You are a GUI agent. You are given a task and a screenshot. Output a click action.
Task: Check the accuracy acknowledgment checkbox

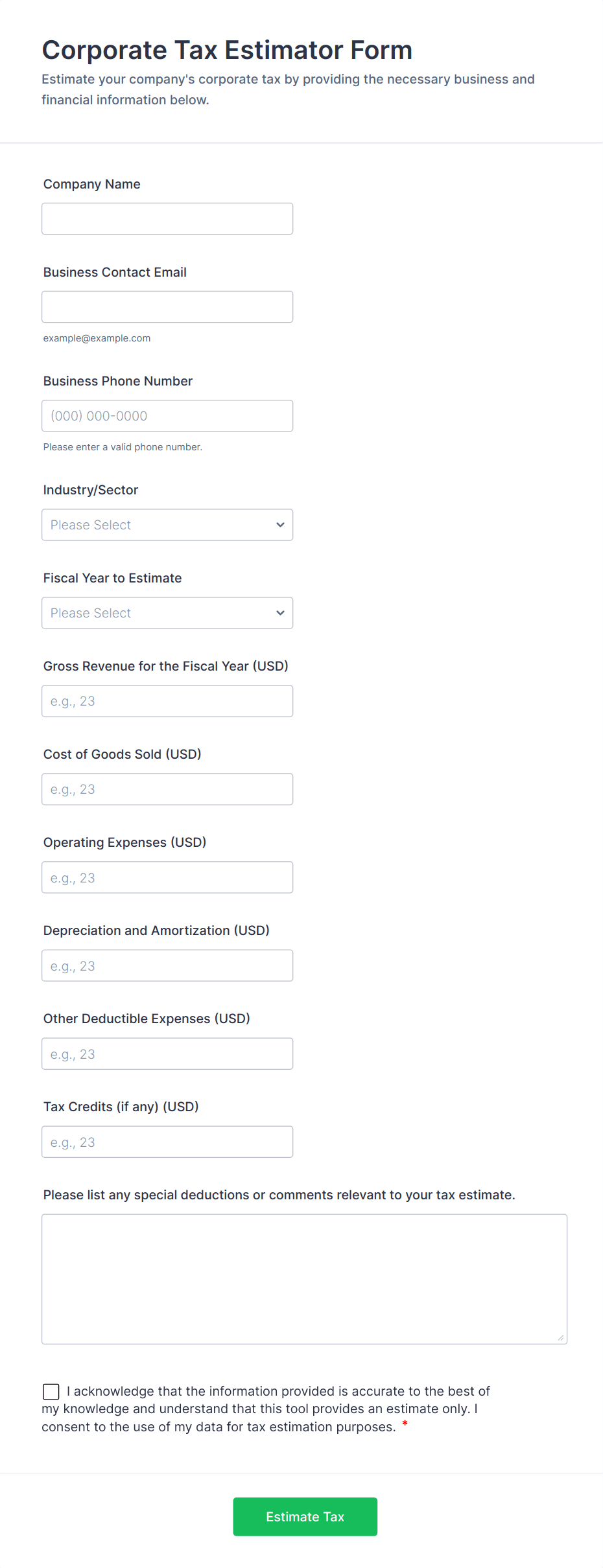point(51,1391)
